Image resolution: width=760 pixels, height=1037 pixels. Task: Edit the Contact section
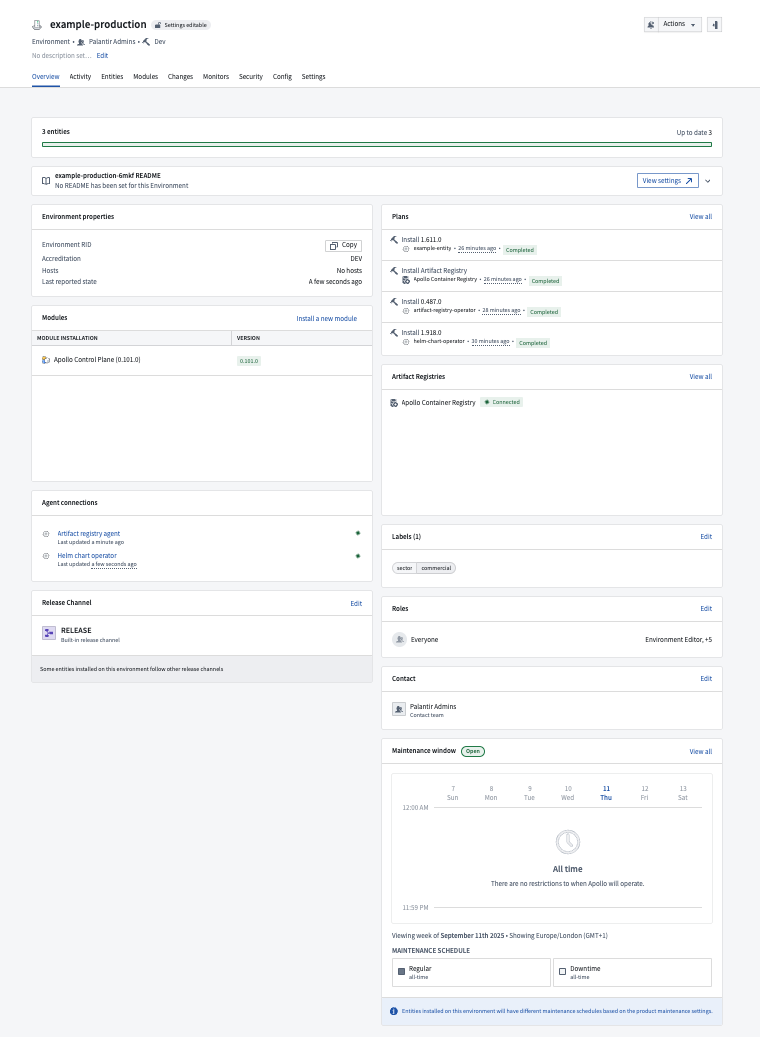tap(706, 679)
